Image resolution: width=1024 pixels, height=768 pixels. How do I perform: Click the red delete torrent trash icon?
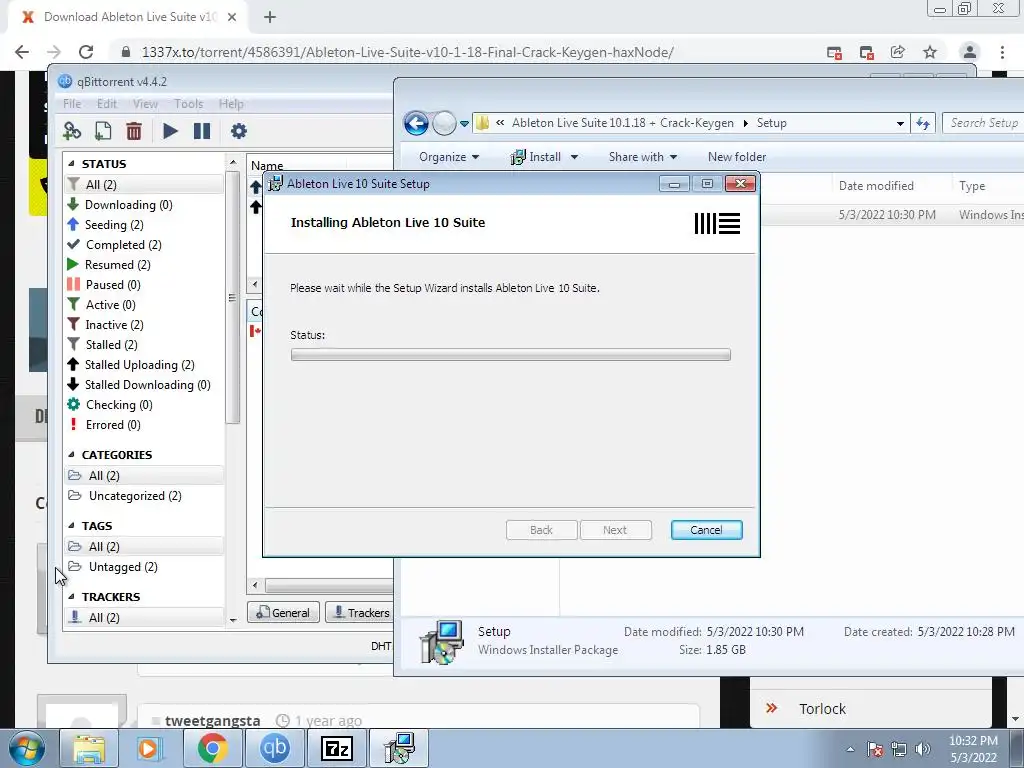point(134,131)
